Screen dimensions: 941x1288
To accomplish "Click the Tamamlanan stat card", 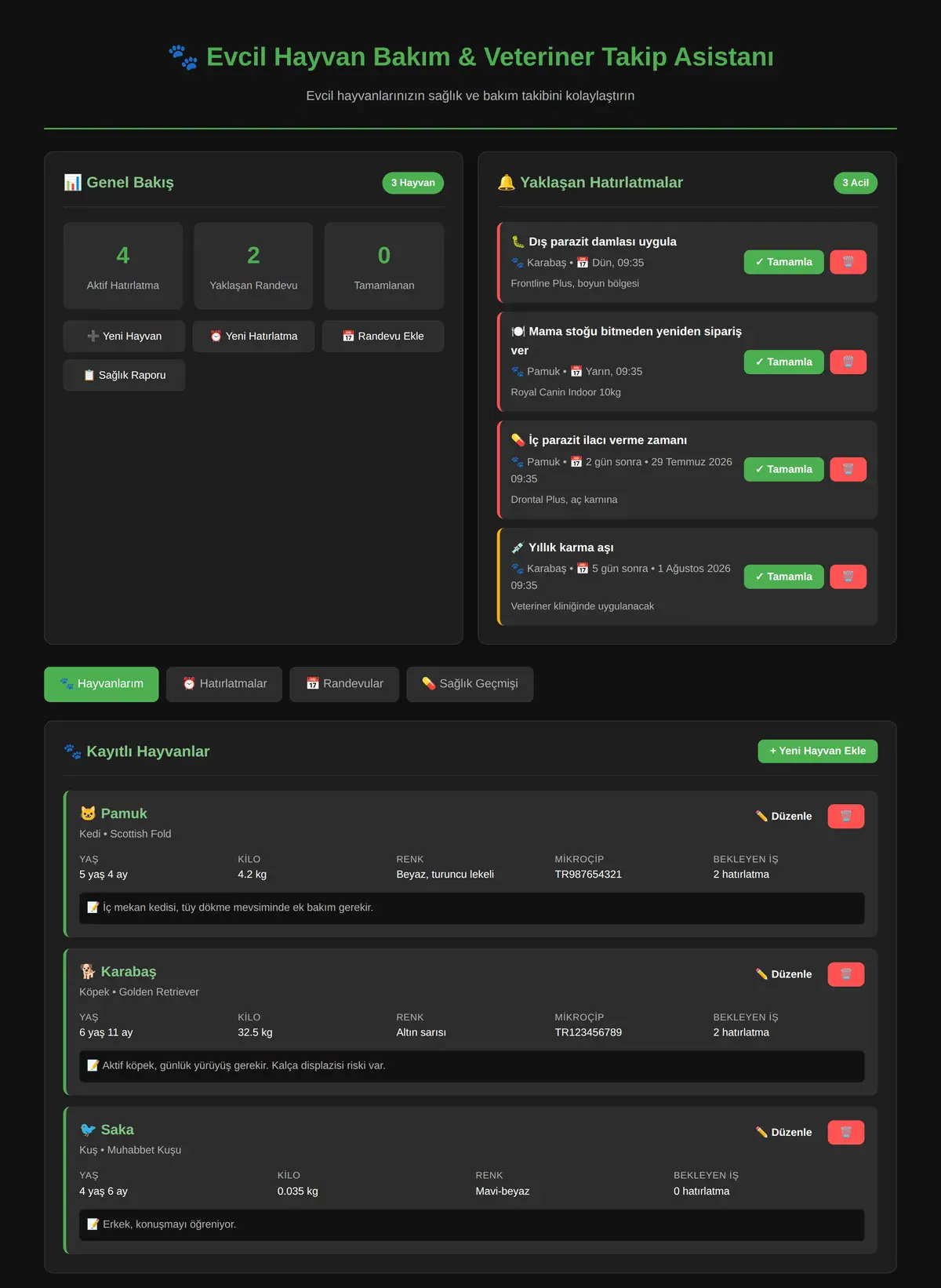I will [x=384, y=266].
